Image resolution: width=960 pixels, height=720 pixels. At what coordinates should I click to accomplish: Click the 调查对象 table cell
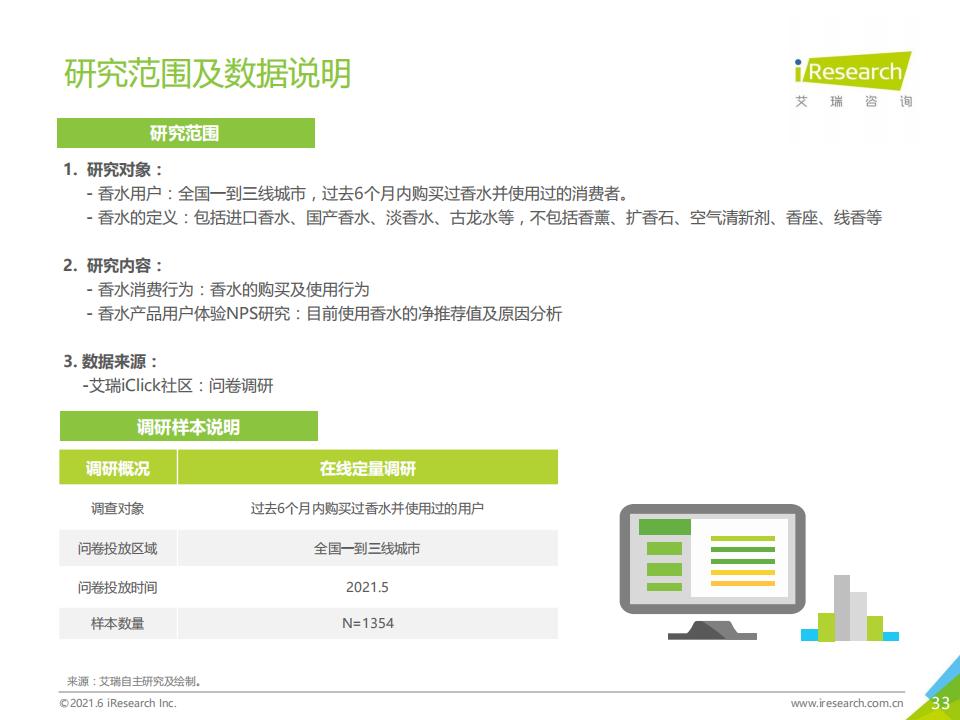point(118,508)
